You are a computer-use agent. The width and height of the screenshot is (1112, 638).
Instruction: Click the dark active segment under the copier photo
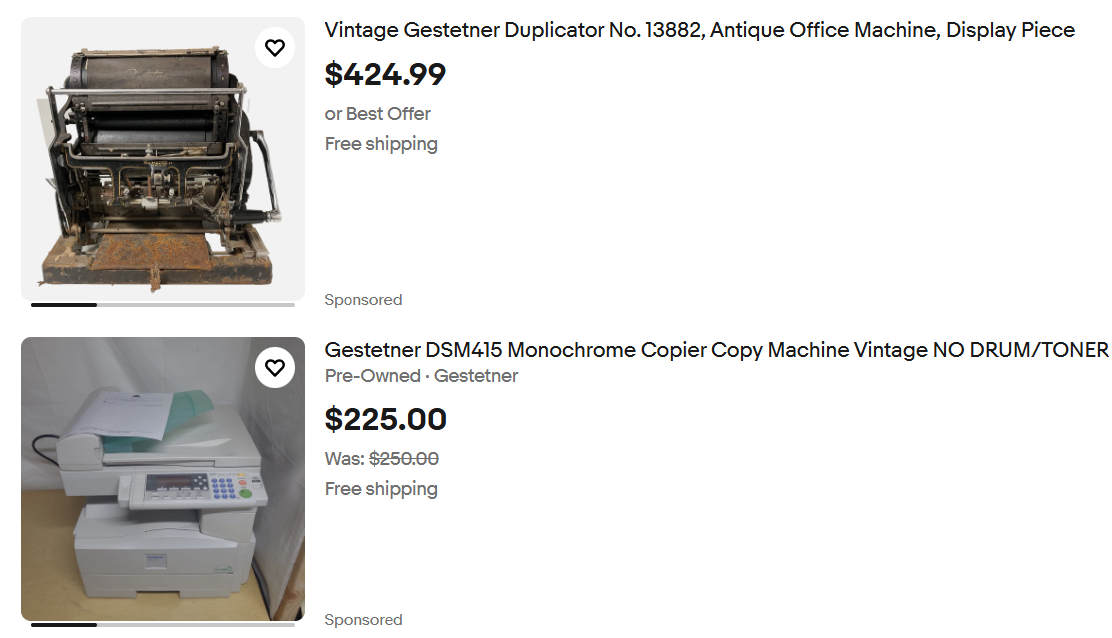tap(64, 625)
